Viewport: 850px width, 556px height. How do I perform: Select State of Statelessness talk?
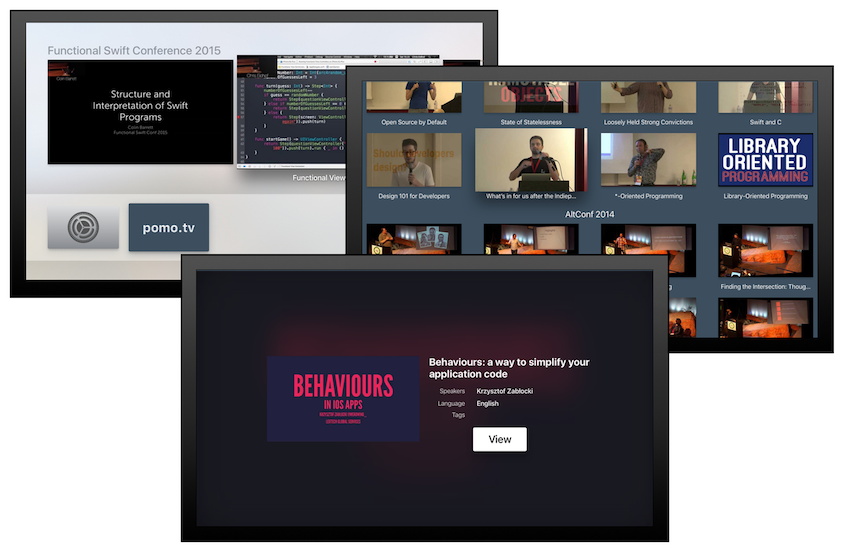tap(531, 98)
